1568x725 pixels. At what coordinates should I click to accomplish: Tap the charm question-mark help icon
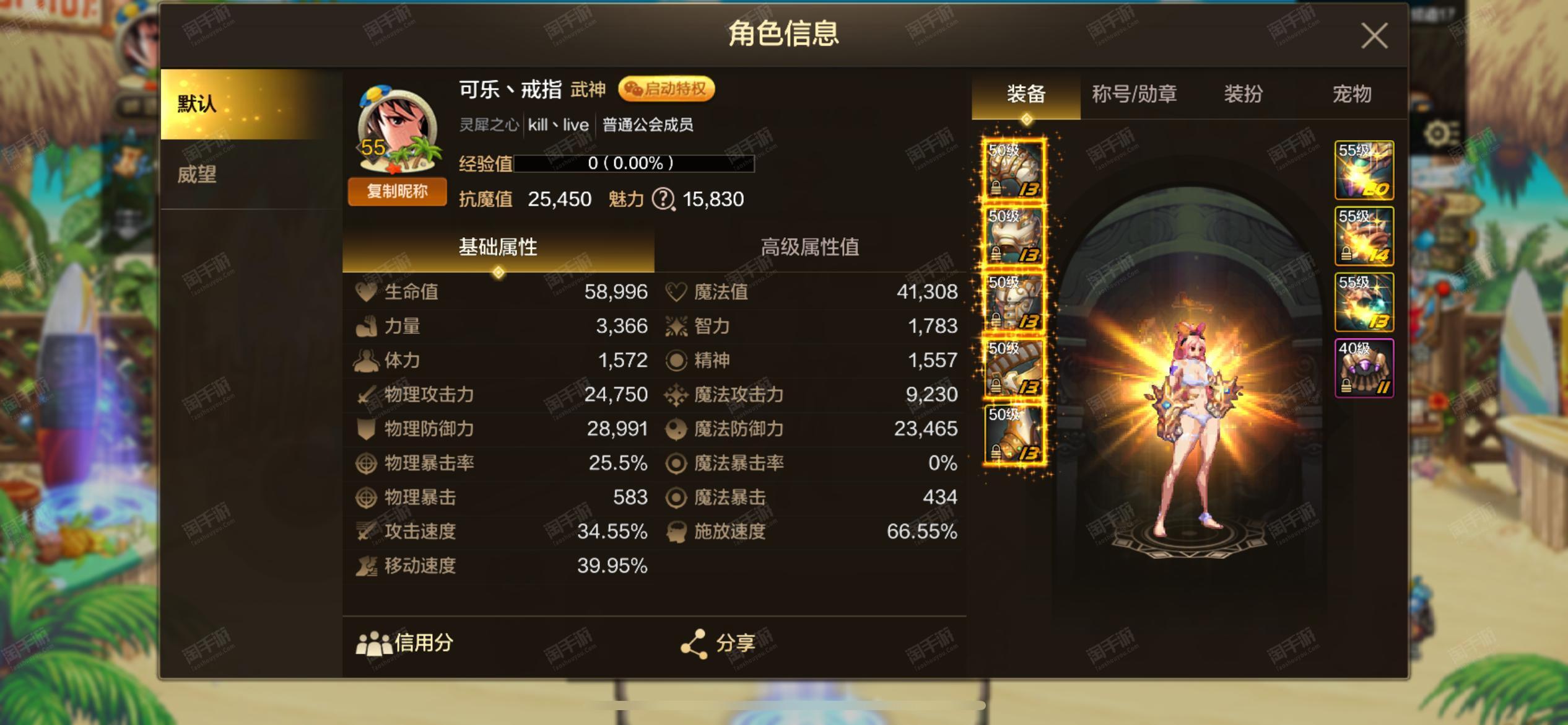click(663, 200)
